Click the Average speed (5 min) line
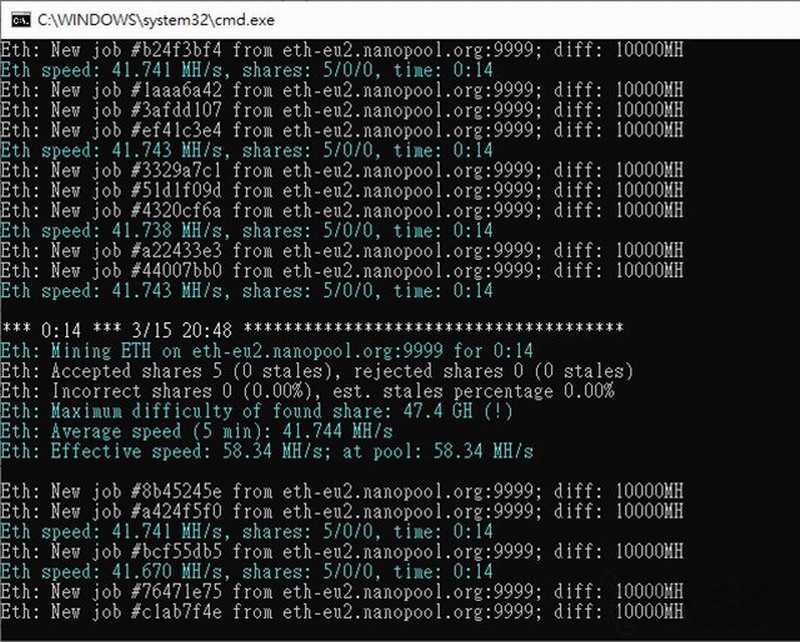 [x=196, y=431]
